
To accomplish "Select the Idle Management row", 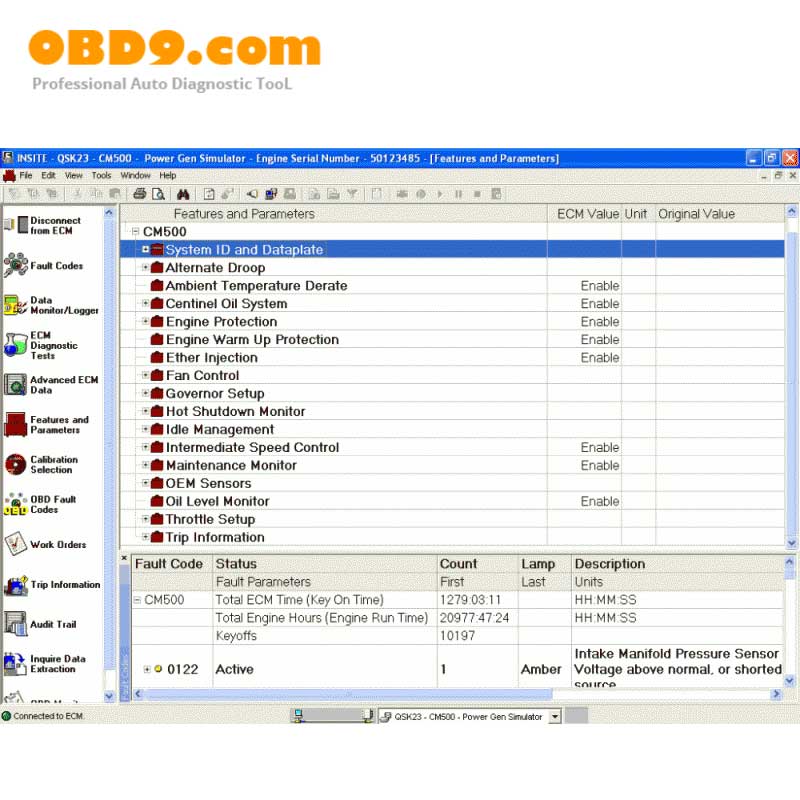I will pyautogui.click(x=452, y=429).
